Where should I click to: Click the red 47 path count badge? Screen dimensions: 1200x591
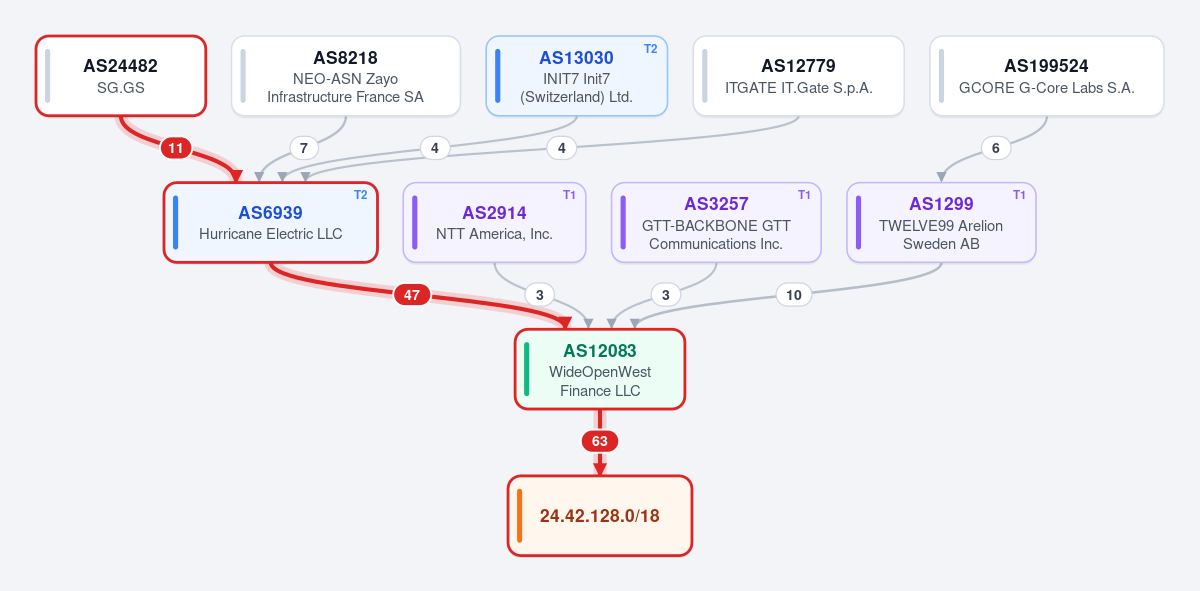(x=412, y=295)
